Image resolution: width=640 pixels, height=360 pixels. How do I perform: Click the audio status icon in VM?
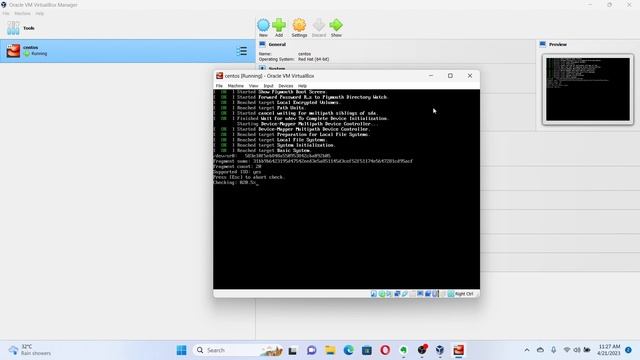389,294
